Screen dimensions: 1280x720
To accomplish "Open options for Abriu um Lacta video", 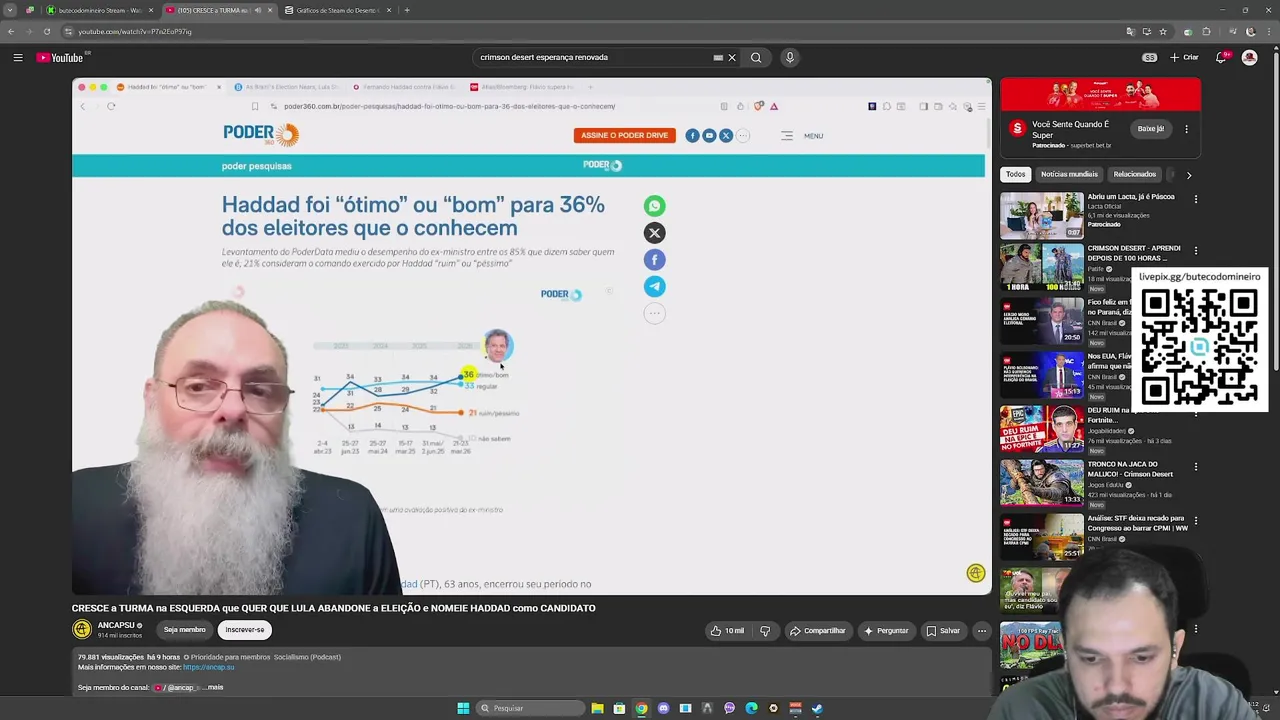I will (1195, 199).
